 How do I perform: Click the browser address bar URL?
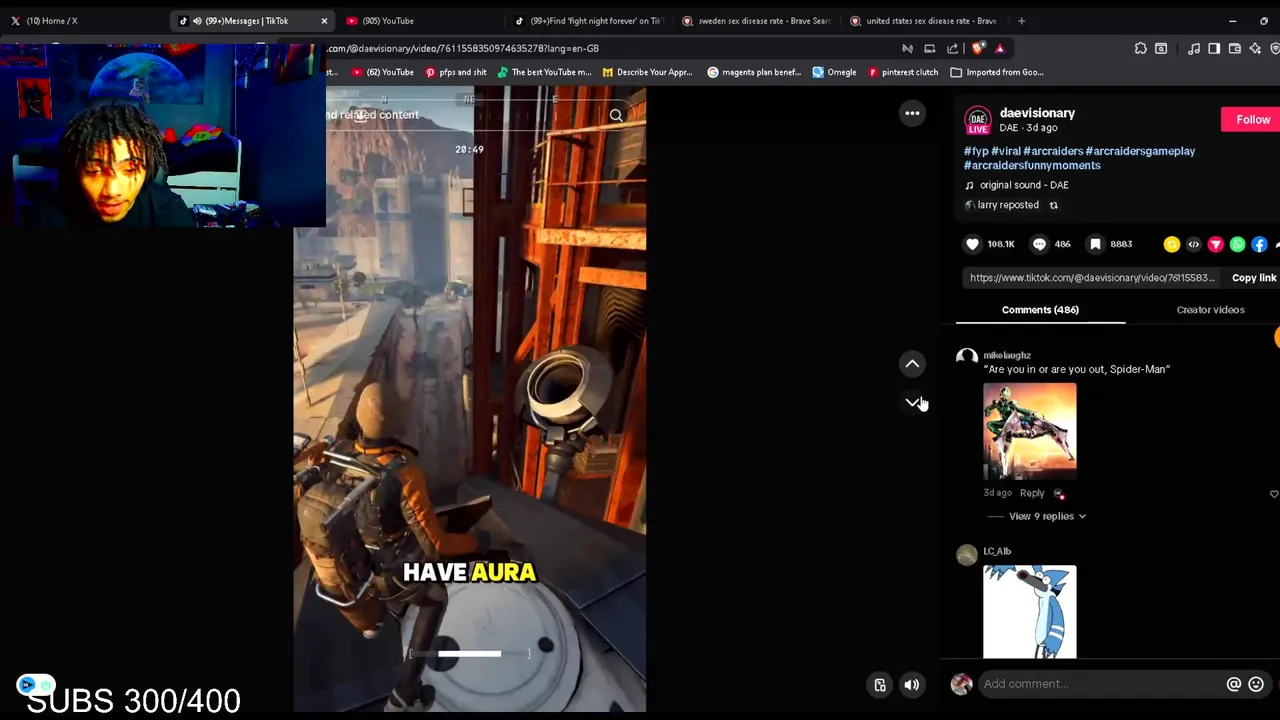[x=462, y=48]
